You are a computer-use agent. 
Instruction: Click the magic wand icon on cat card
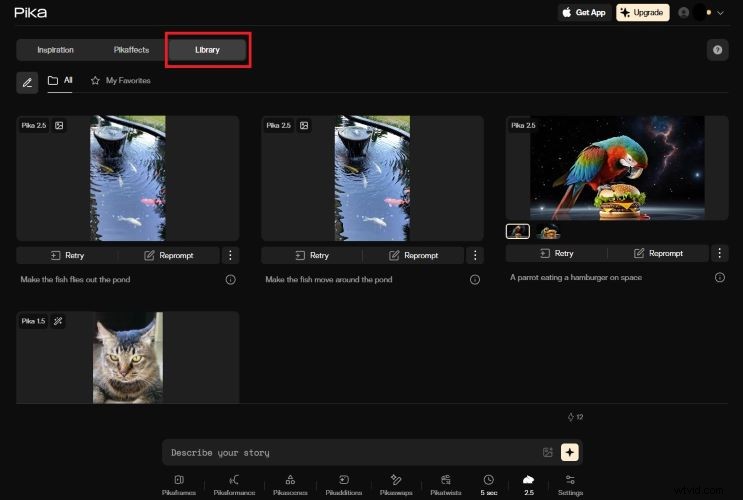58,321
